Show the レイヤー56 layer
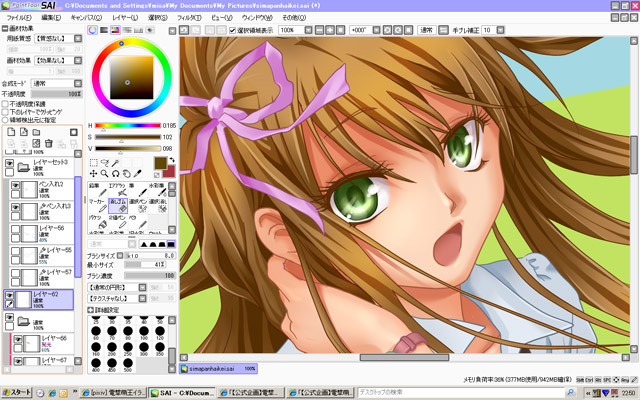640x400 pixels. point(16,229)
